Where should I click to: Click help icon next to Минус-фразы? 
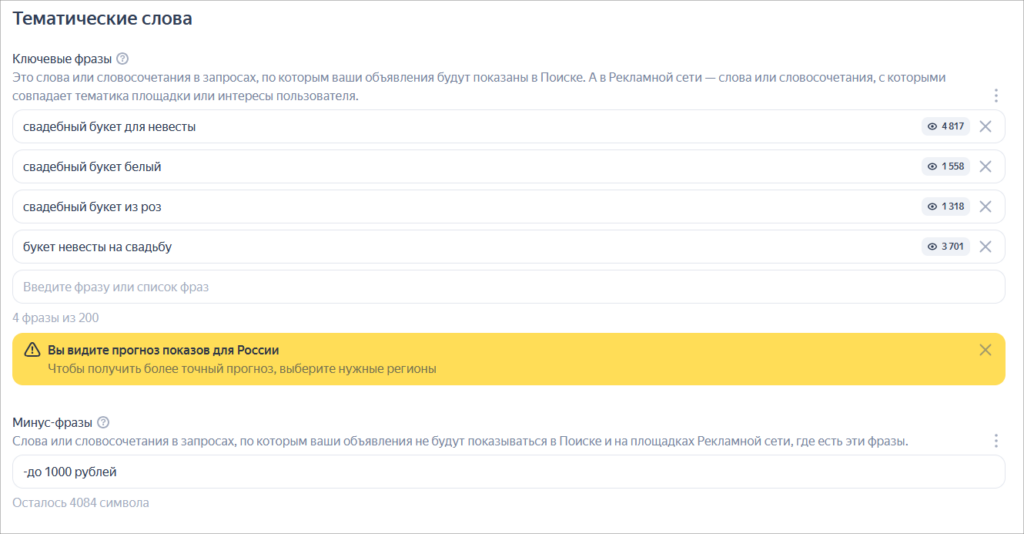click(103, 423)
